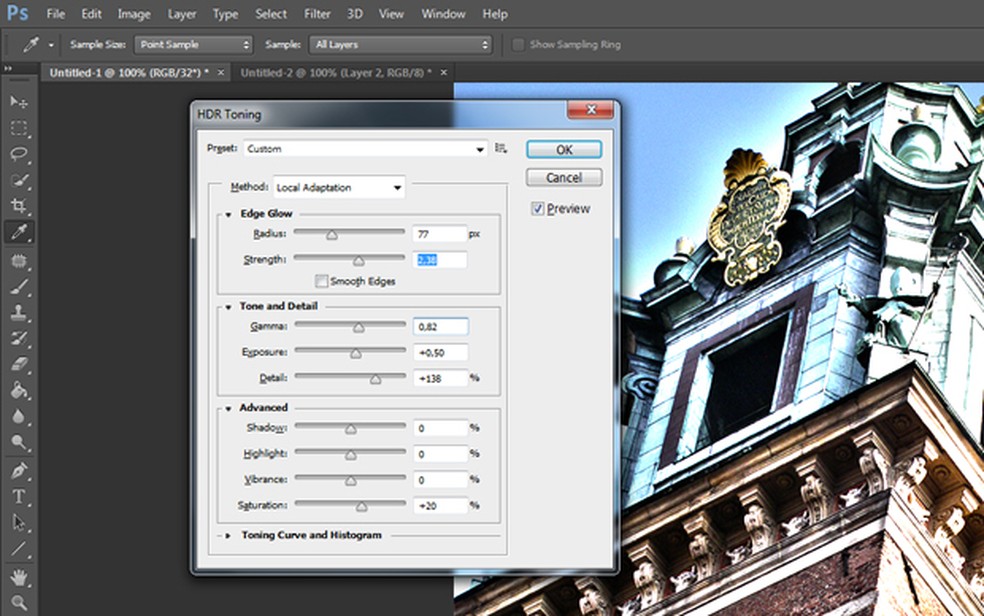984x616 pixels.
Task: Activate the Type tool
Action: 19,496
